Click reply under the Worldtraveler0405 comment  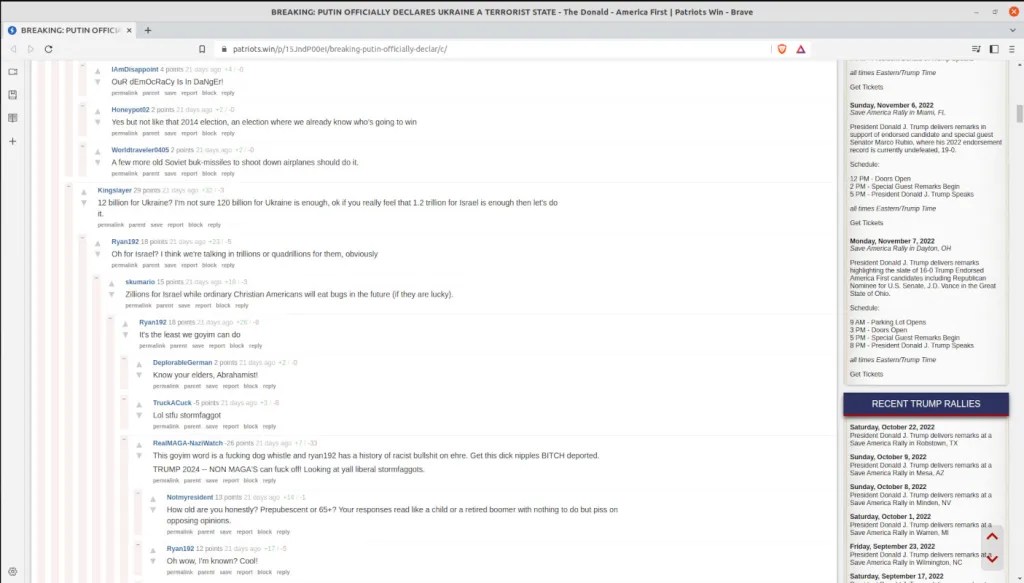pos(228,174)
